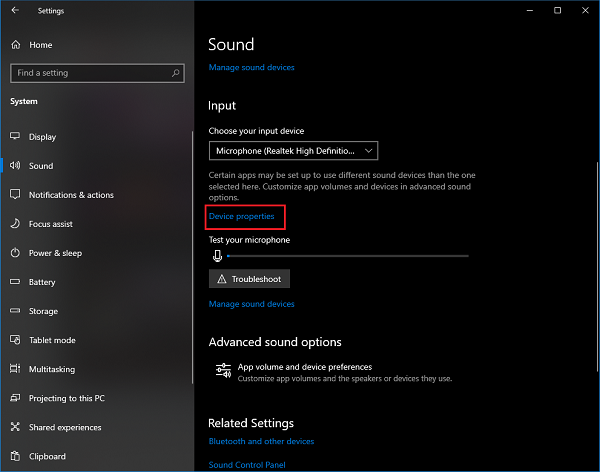Open the Multitasking settings page
Image resolution: width=600 pixels, height=472 pixels.
[52, 369]
